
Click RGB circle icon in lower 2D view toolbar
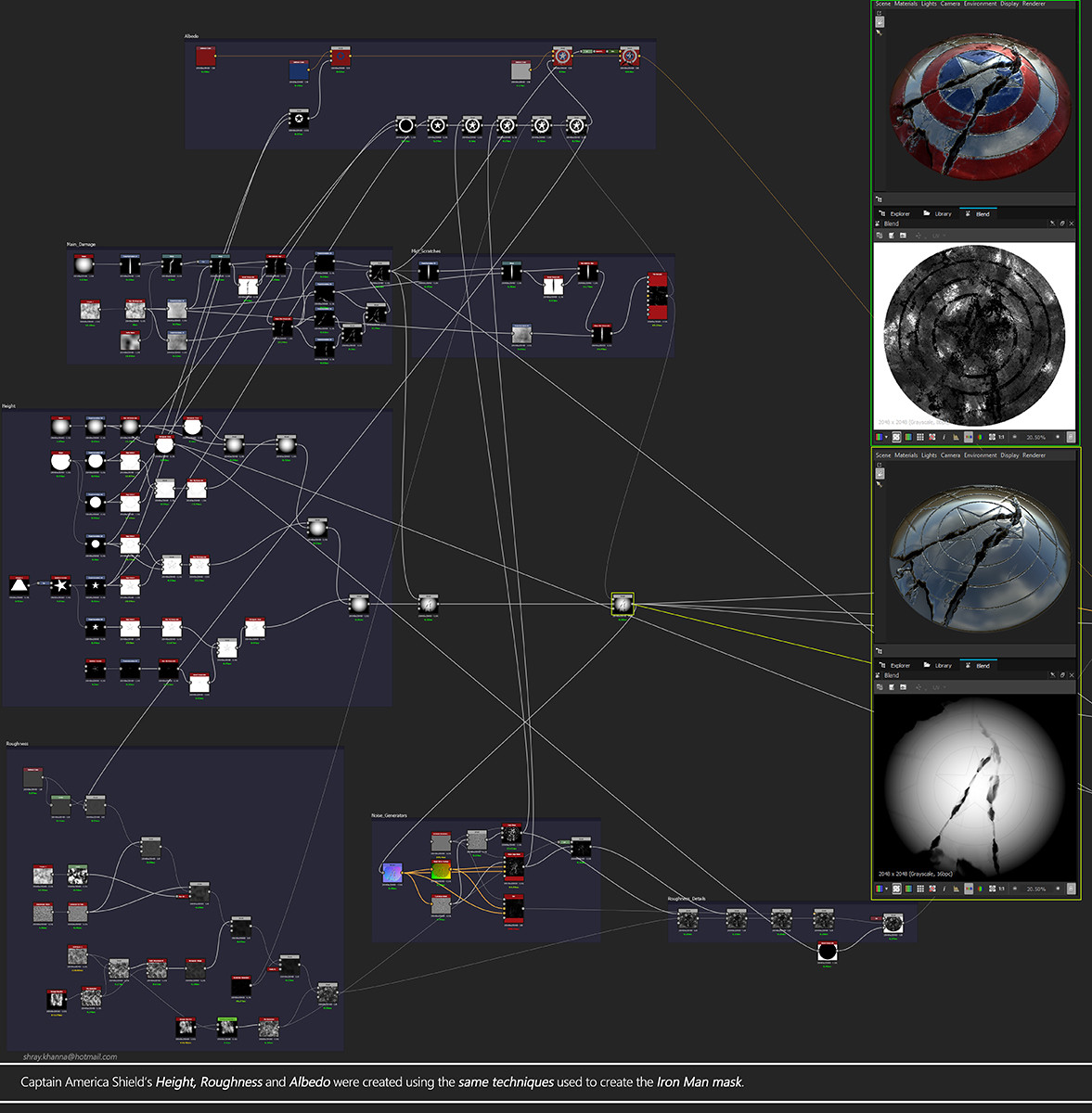980,889
